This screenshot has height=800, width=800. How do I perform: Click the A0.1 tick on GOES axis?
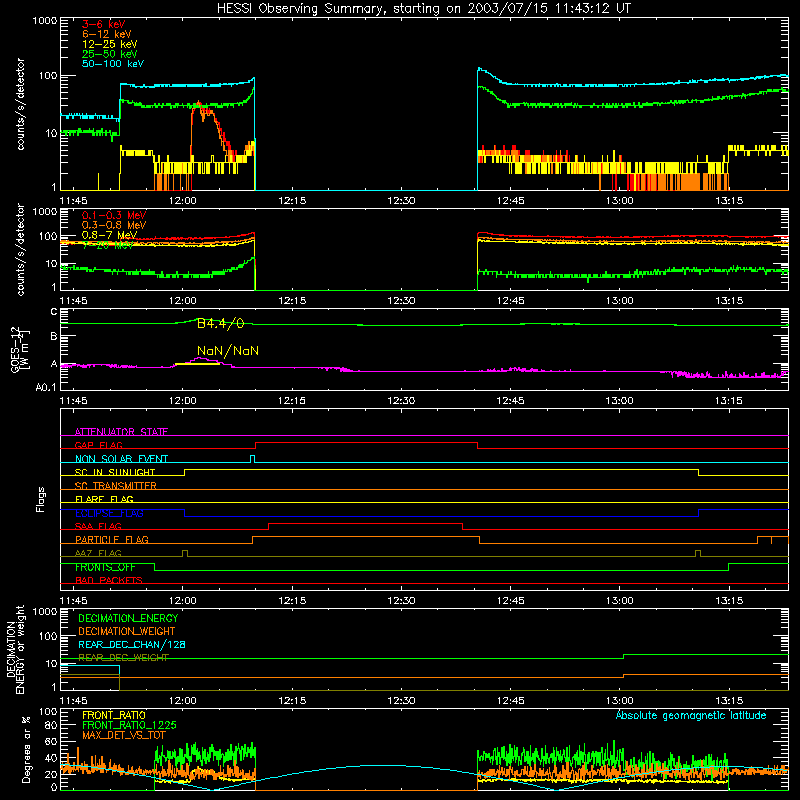pyautogui.click(x=46, y=388)
